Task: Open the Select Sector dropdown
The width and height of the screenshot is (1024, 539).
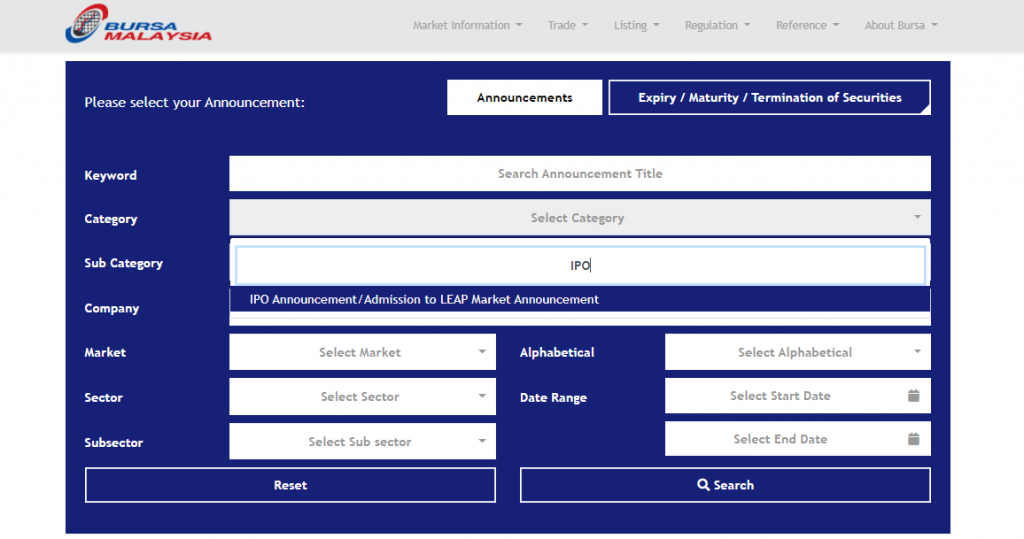Action: pos(362,397)
